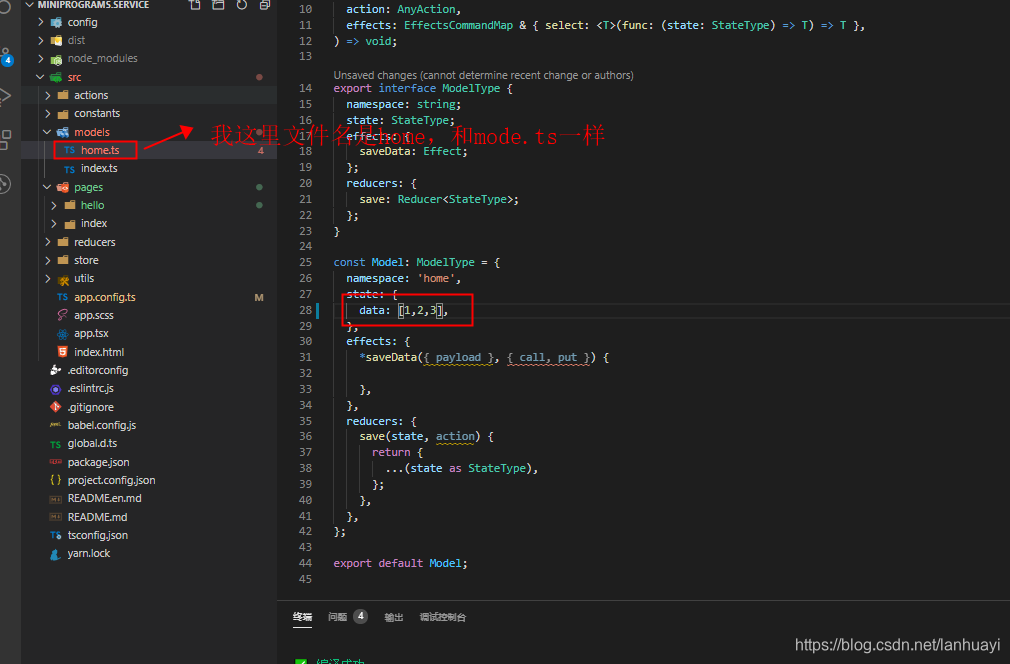Open Source Control view with badge 4
The height and width of the screenshot is (664, 1010).
(x=6, y=57)
